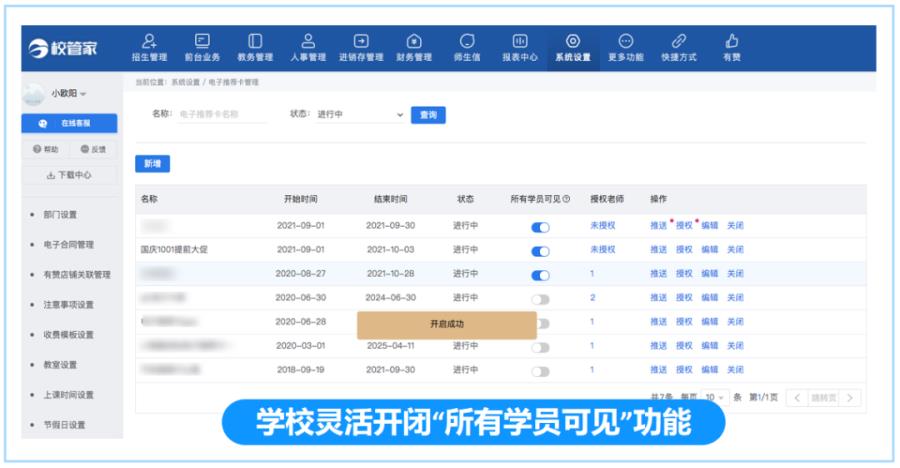Click the 新增 button
The height and width of the screenshot is (468, 900).
pos(153,164)
